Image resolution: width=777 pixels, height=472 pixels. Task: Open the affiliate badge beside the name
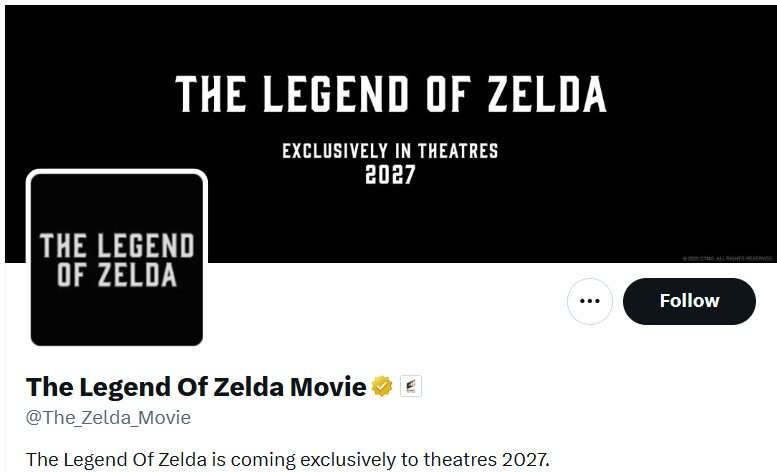[x=411, y=386]
